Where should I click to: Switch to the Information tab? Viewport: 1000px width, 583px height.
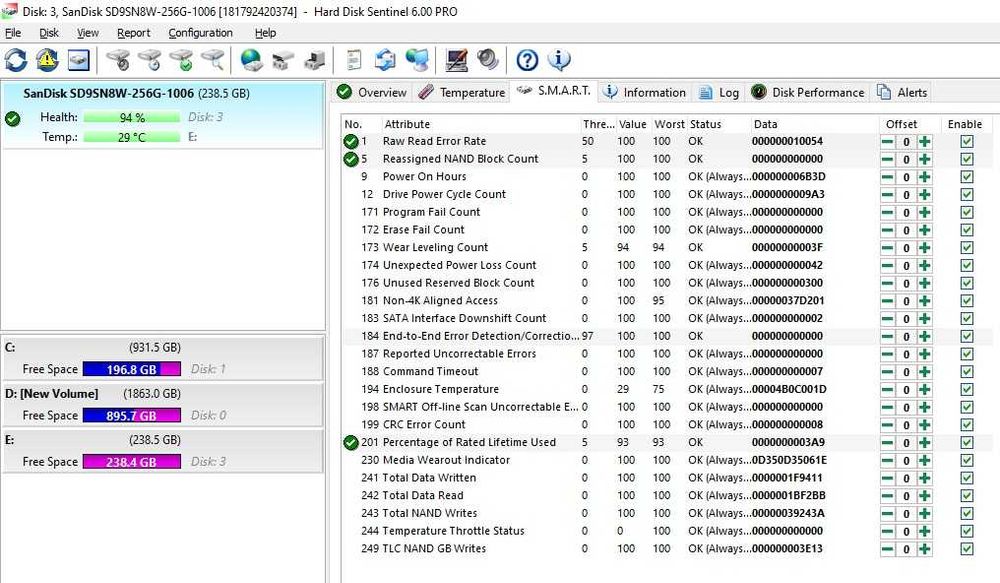(645, 92)
